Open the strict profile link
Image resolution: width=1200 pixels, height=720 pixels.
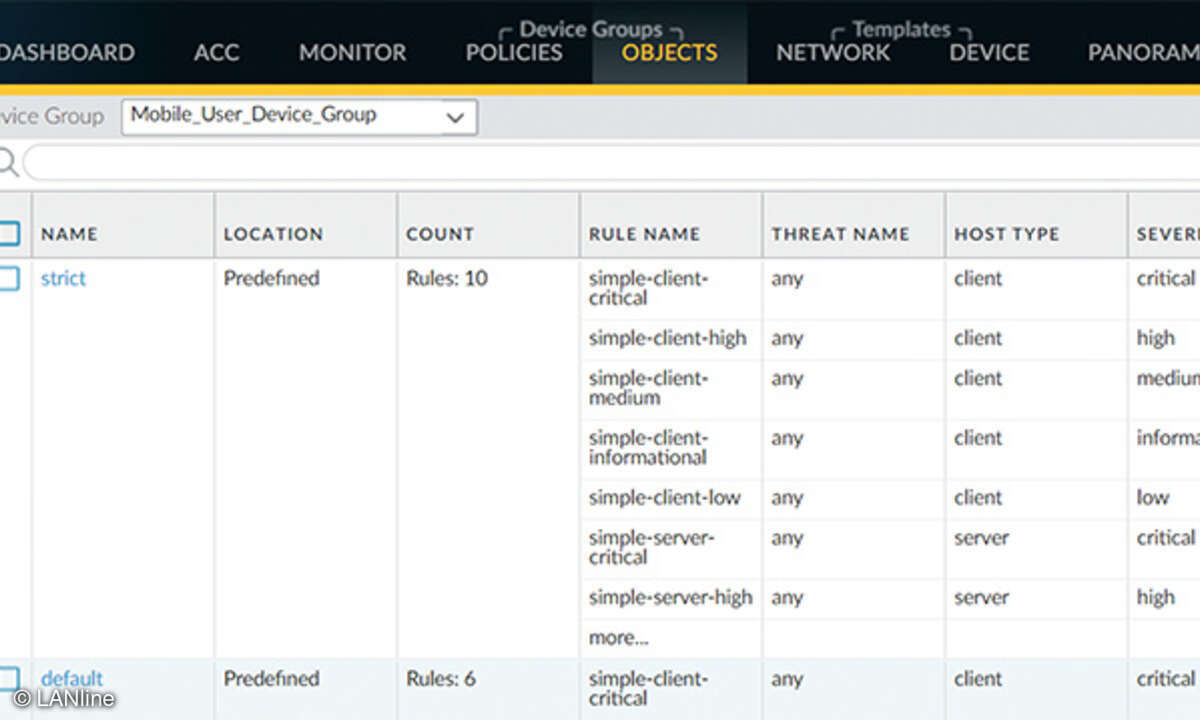63,278
